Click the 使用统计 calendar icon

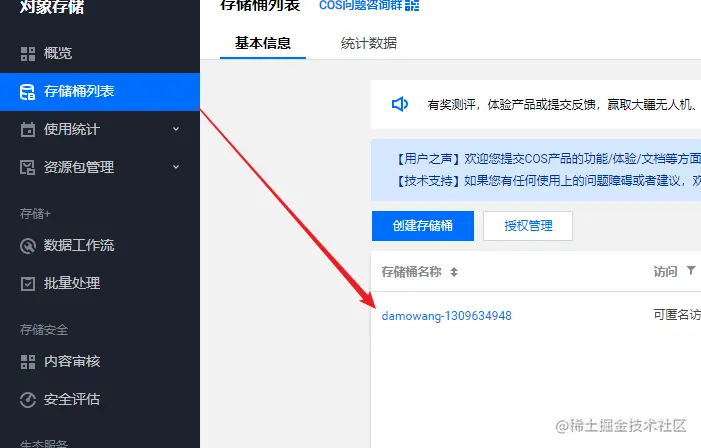coord(28,130)
